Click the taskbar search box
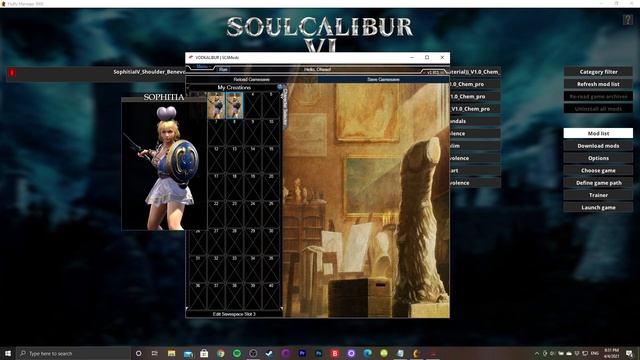 coord(73,353)
